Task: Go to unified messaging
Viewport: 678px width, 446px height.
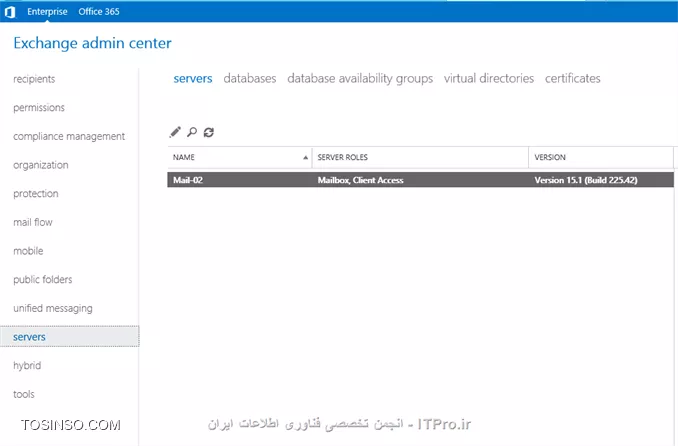Action: (53, 308)
